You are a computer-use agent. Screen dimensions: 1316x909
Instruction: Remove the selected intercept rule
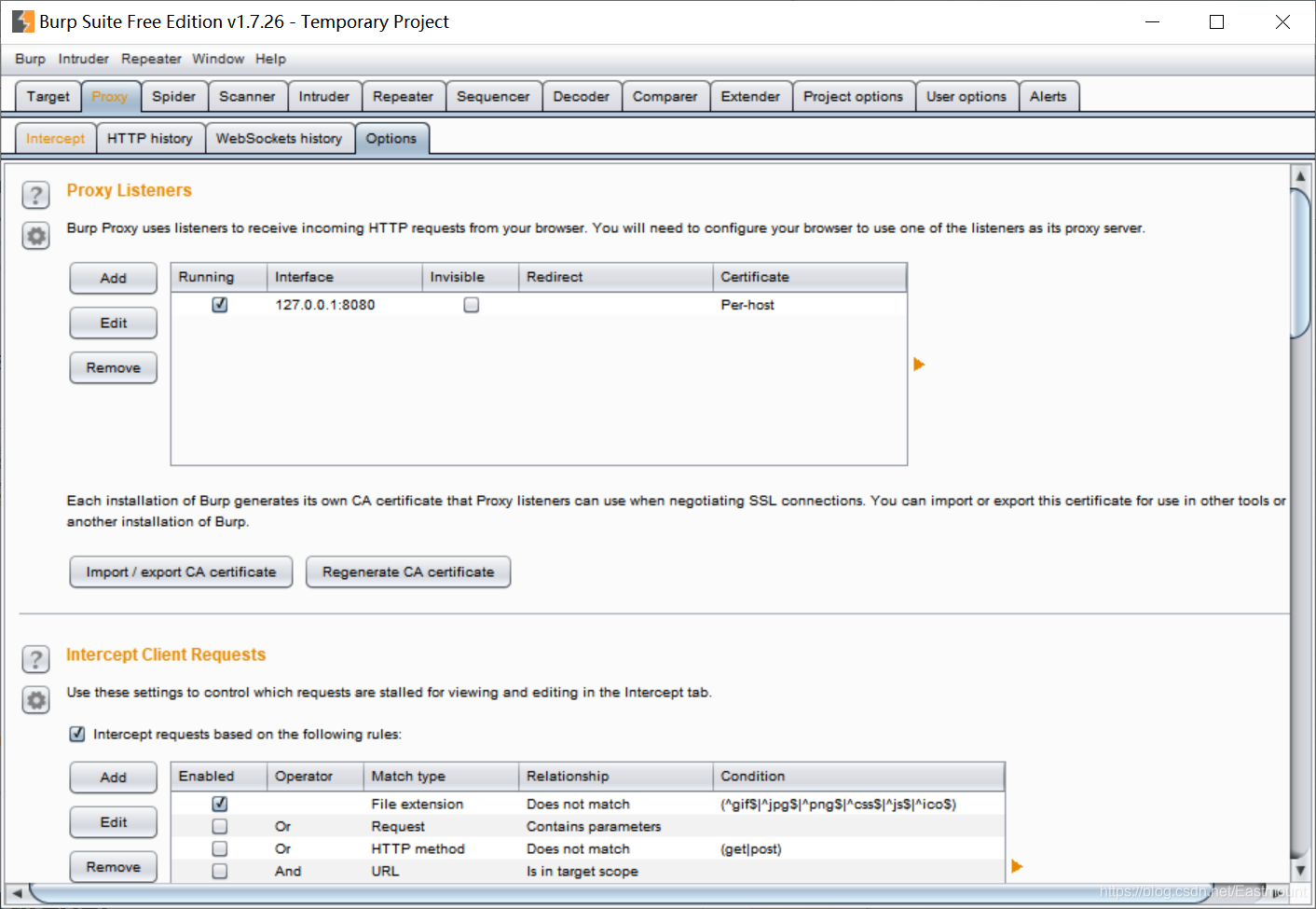click(x=114, y=866)
